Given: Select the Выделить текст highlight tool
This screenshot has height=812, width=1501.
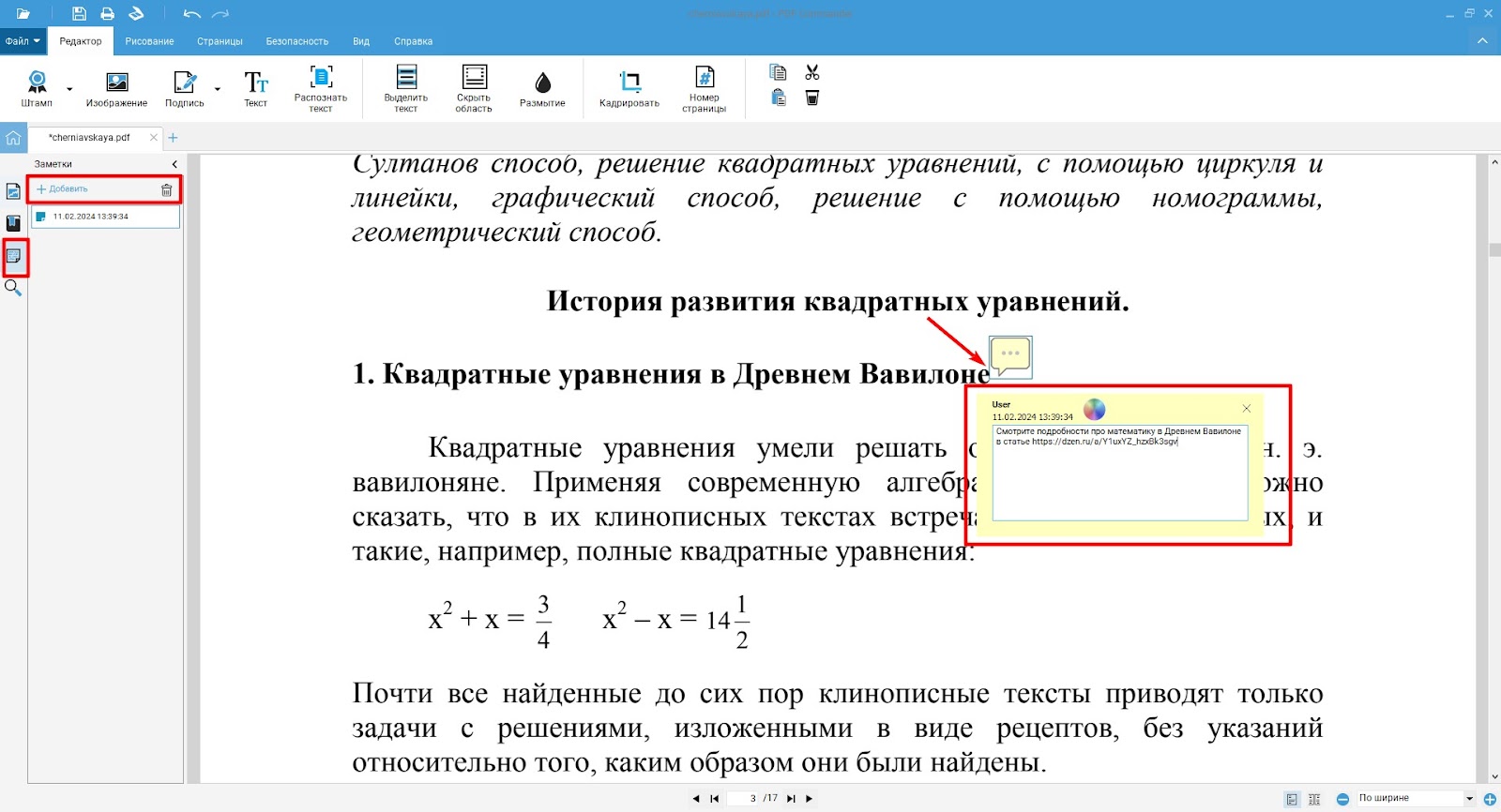Looking at the screenshot, I should point(406,89).
